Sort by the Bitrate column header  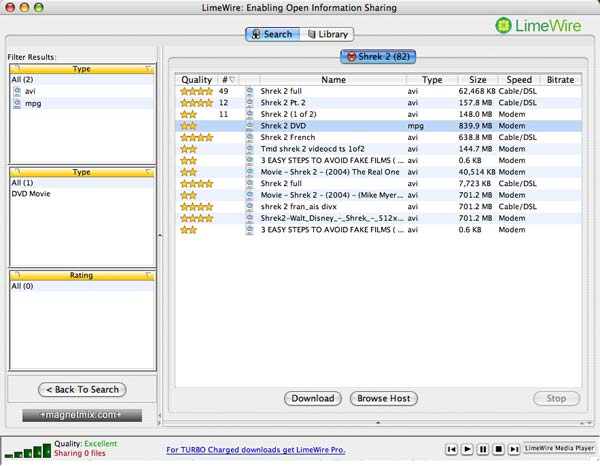[560, 80]
